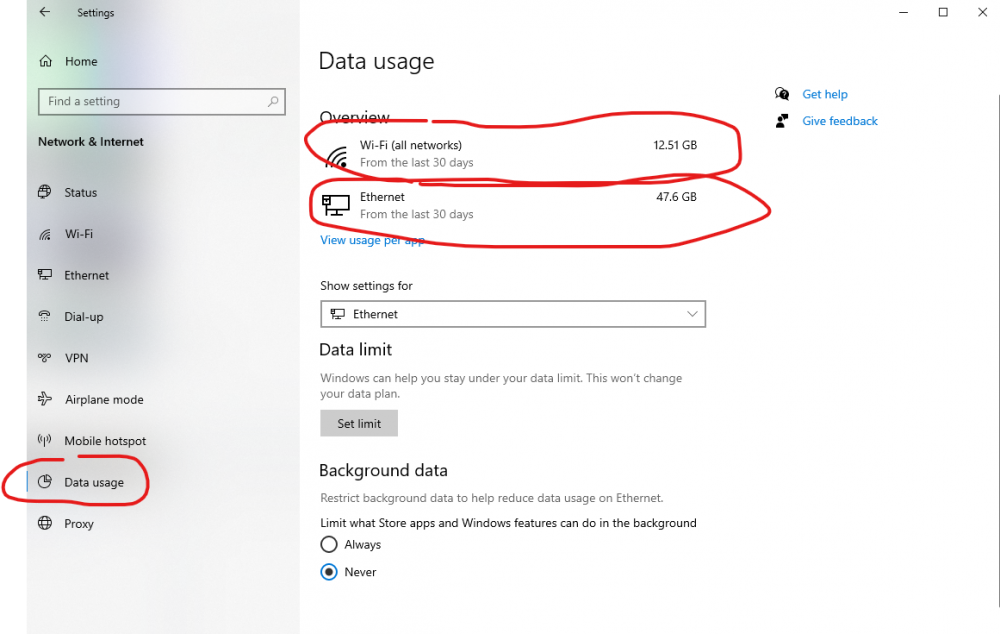Select Wi-Fi (all networks) usage entry

pyautogui.click(x=510, y=154)
